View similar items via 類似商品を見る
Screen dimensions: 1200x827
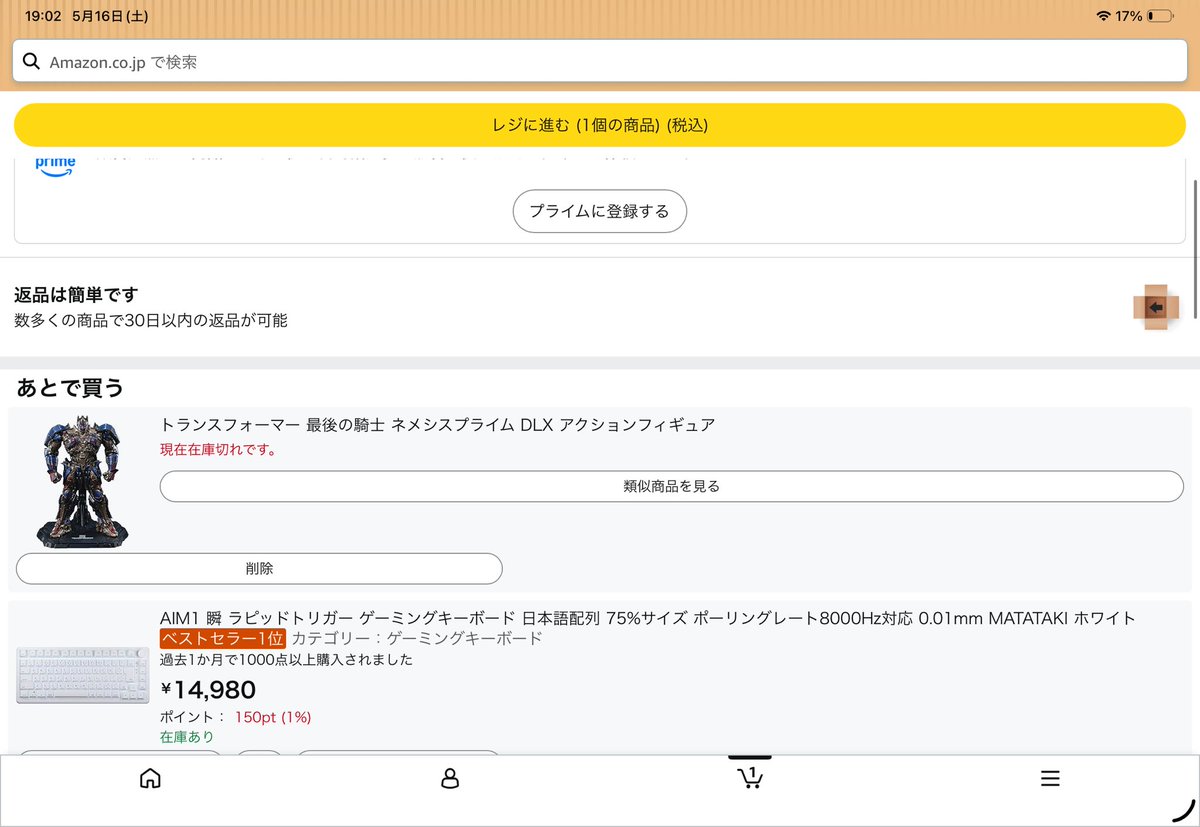tap(672, 486)
